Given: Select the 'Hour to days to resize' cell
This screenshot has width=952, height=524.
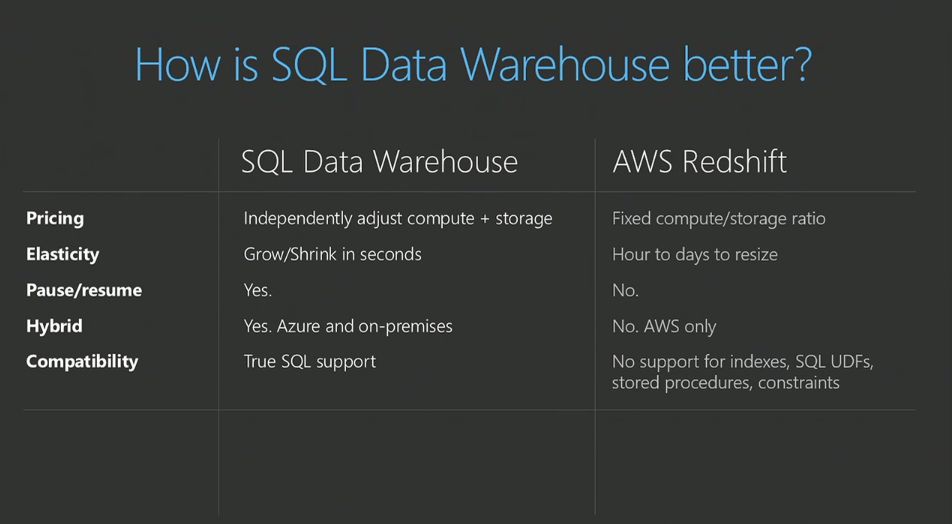Looking at the screenshot, I should 695,254.
